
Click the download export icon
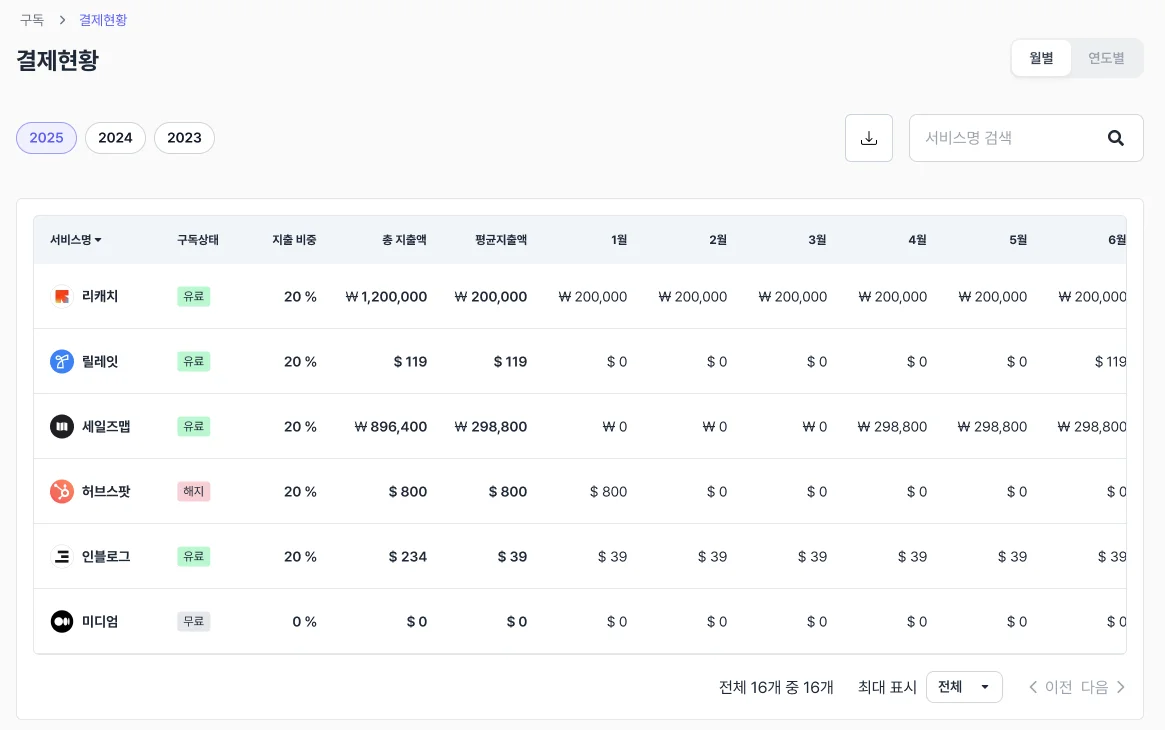point(868,137)
